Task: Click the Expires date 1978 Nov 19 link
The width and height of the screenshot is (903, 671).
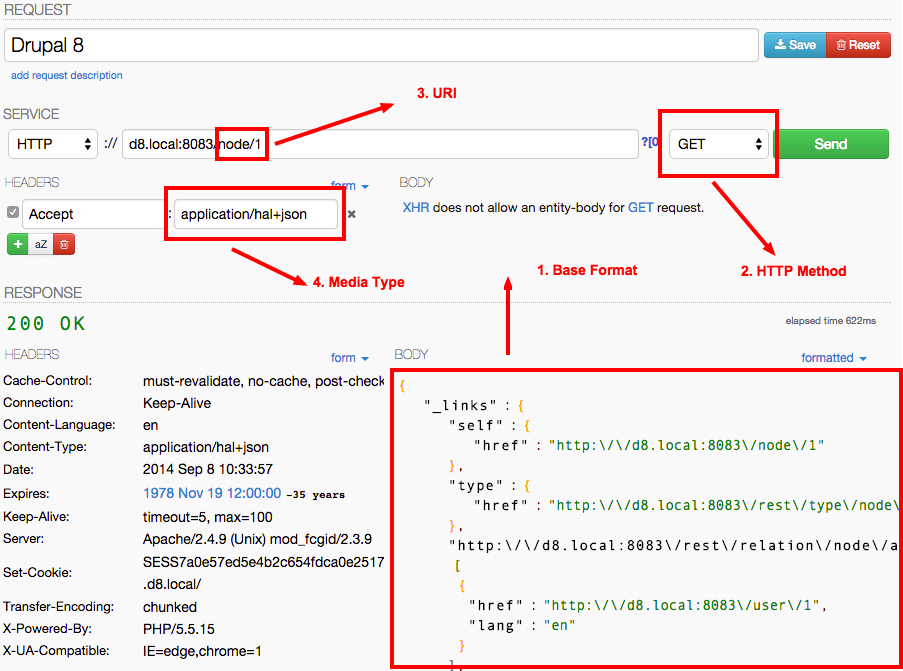Action: (212, 494)
